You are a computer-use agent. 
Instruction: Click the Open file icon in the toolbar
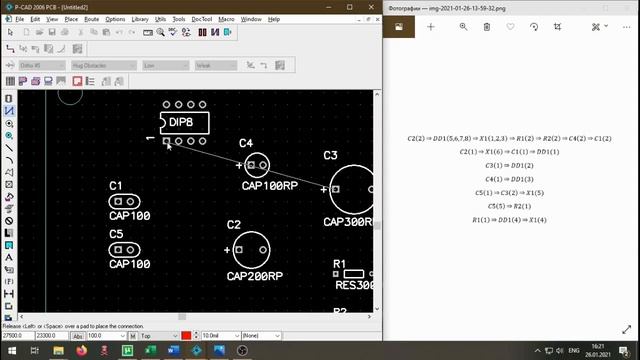coord(39,32)
